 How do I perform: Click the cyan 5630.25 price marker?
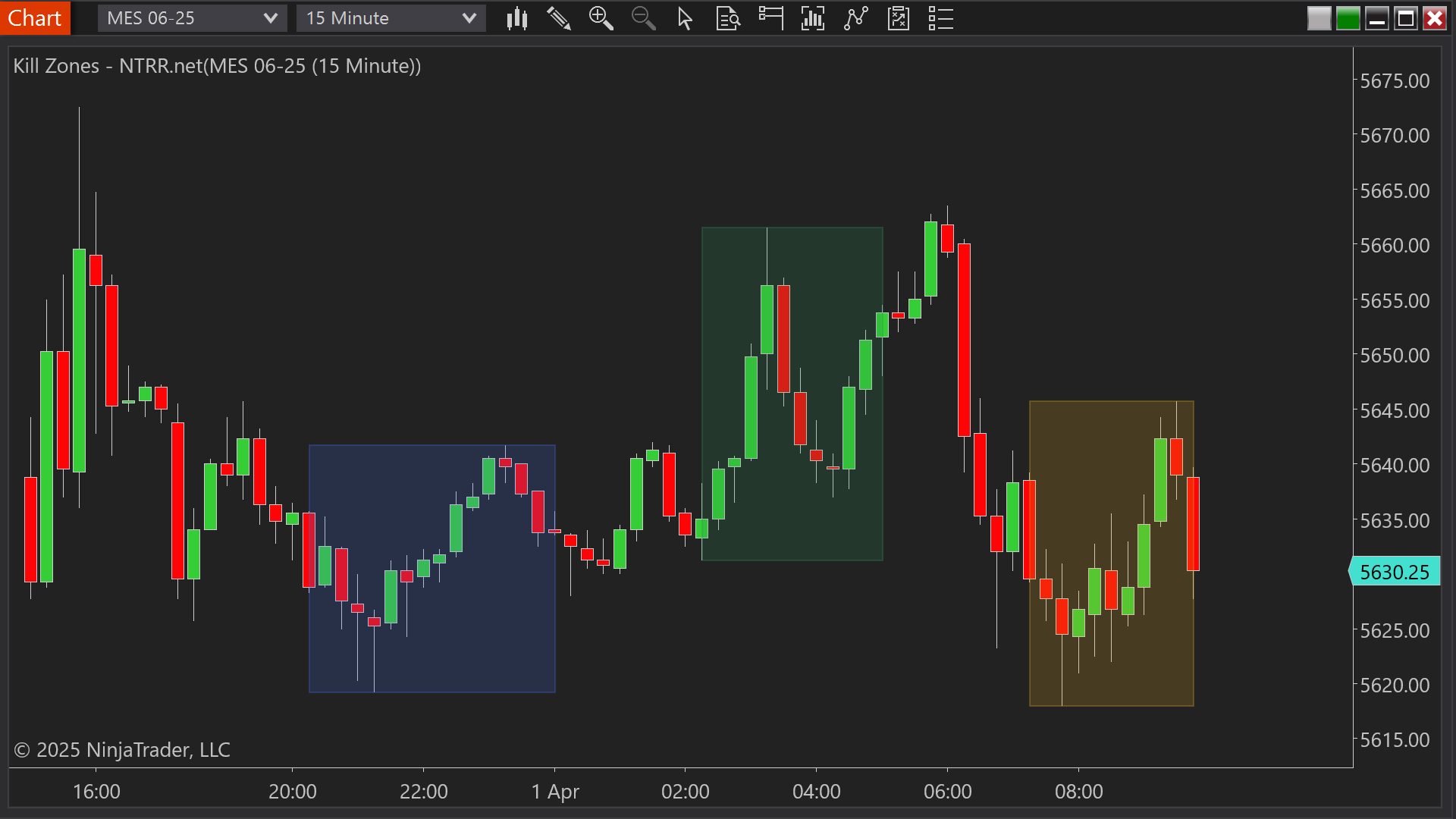tap(1395, 572)
